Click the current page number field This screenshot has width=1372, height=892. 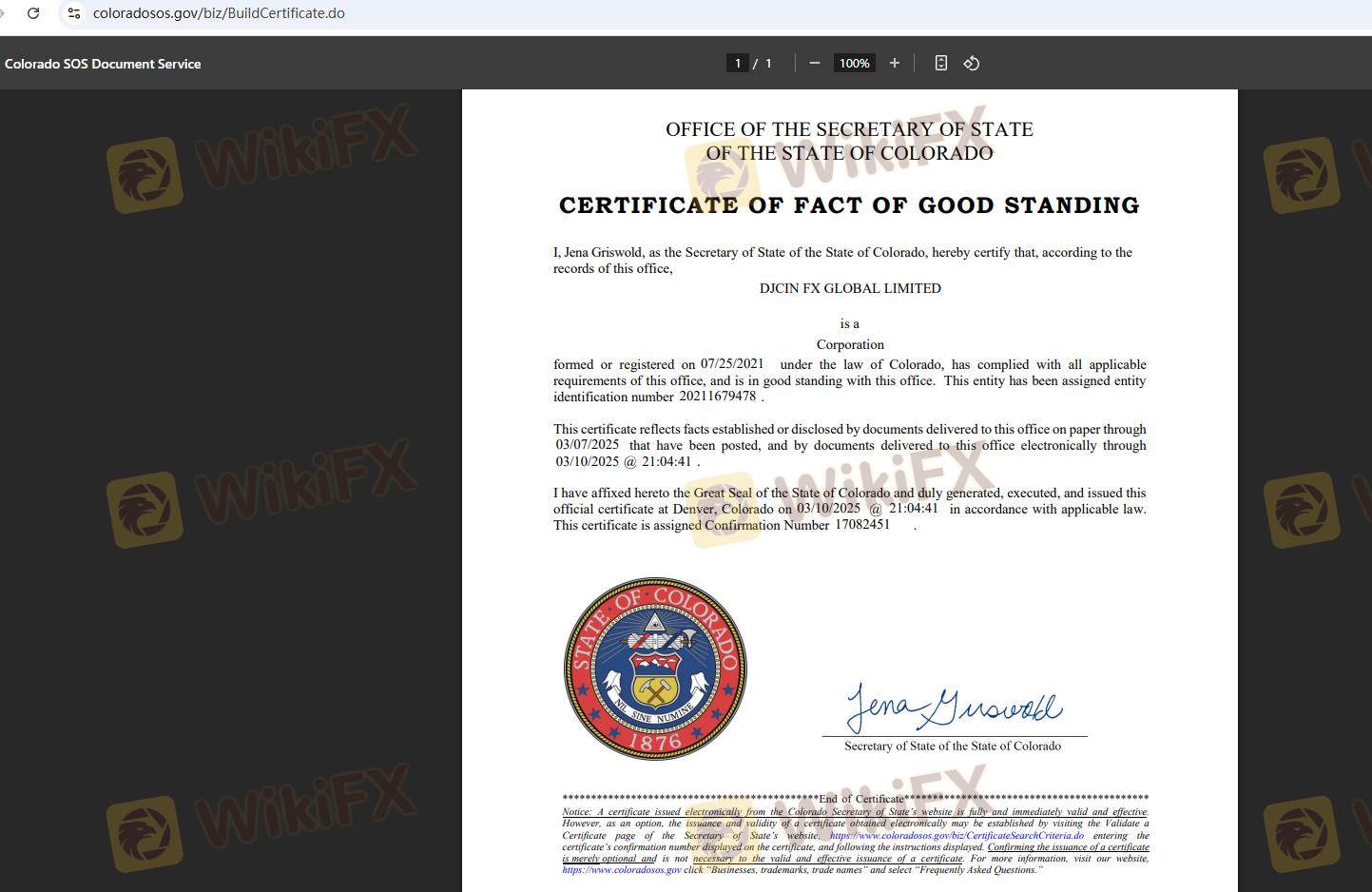pos(737,63)
